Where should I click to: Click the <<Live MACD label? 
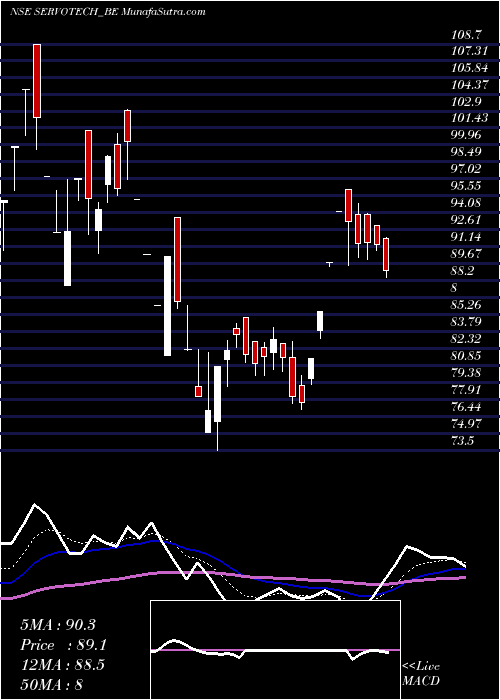[421, 673]
